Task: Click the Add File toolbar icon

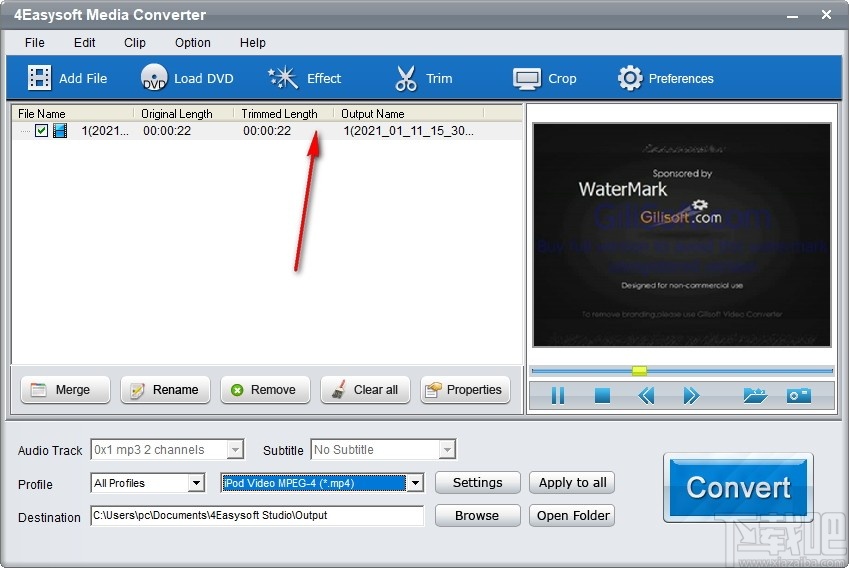Action: pos(40,78)
